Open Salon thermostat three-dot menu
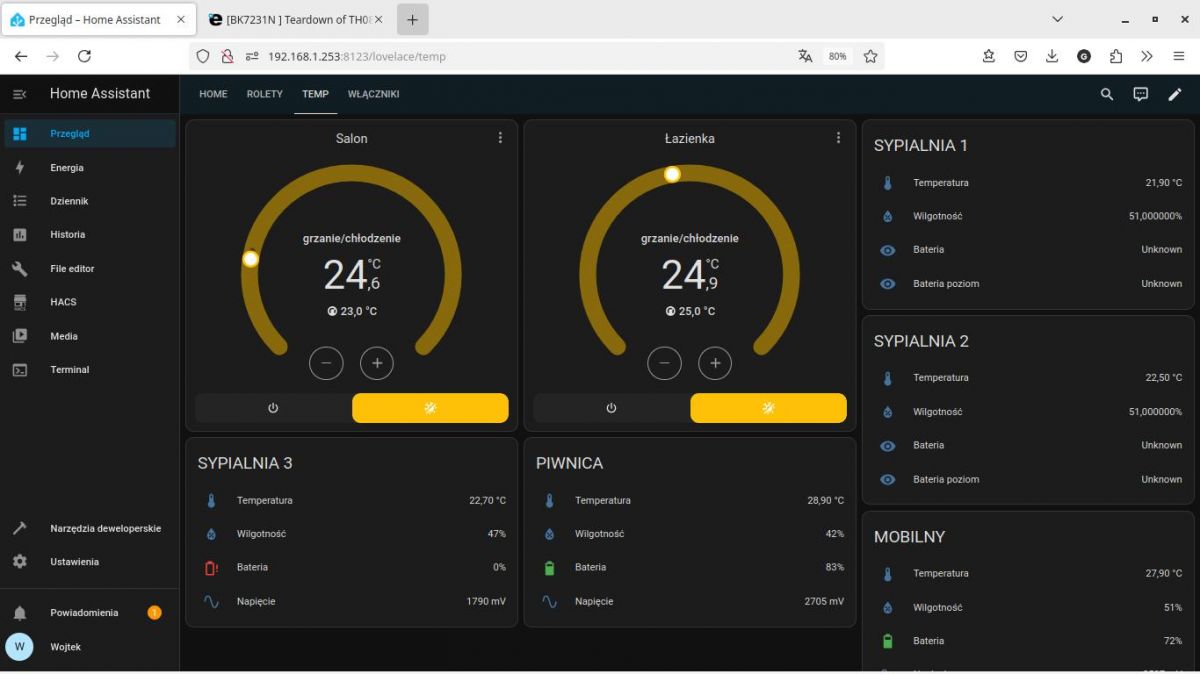The image size is (1200, 674). tap(500, 138)
